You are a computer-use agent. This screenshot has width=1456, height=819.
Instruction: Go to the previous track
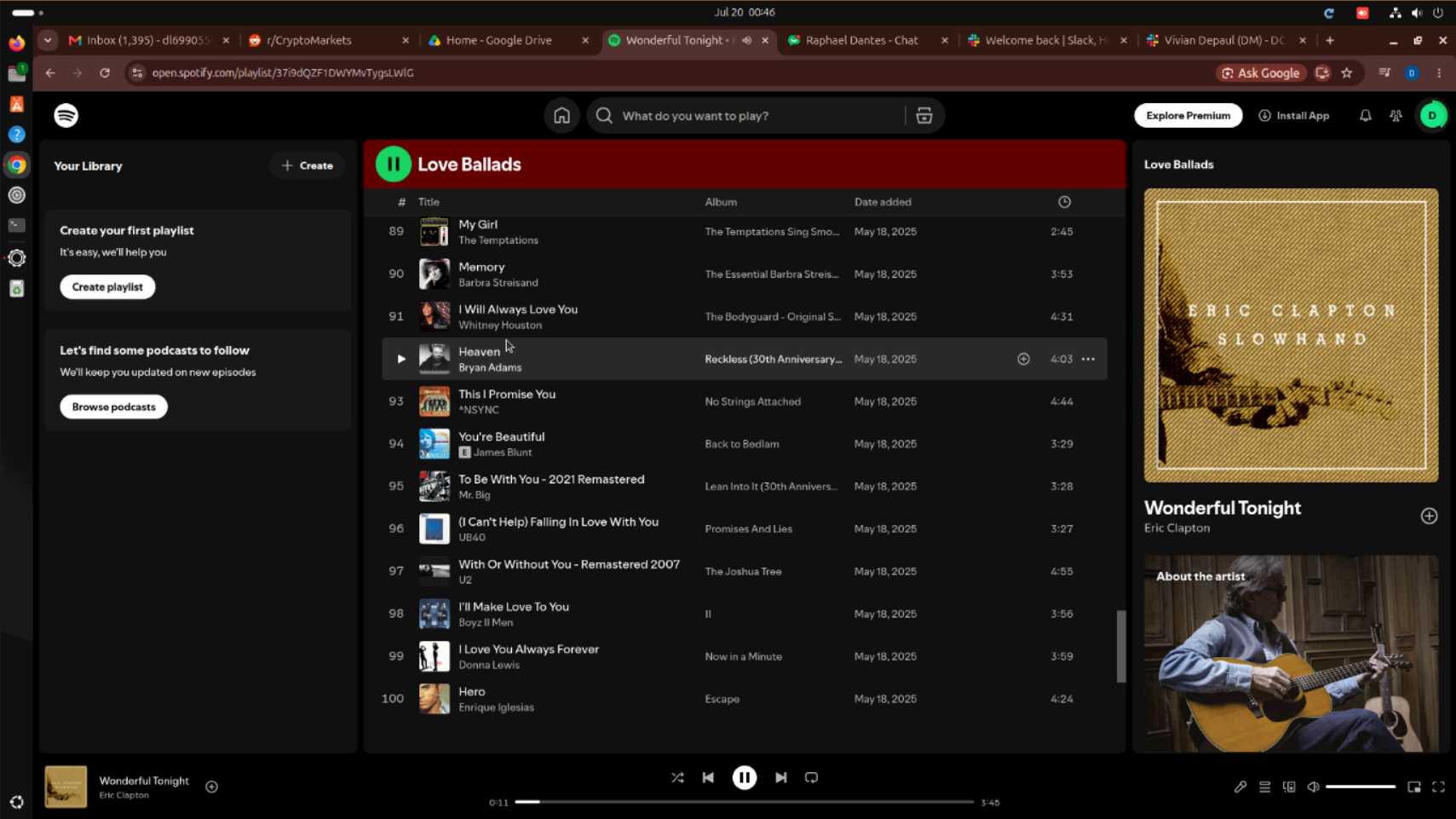[708, 777]
